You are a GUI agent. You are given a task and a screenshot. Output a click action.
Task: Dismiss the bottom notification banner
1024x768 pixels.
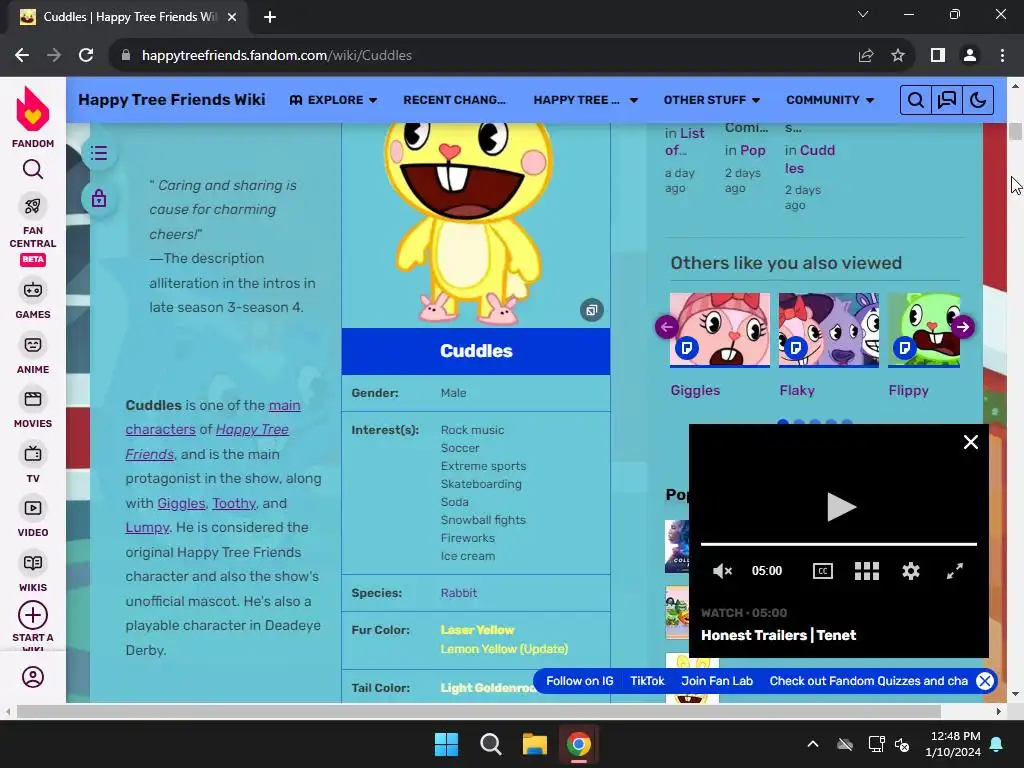coord(985,681)
